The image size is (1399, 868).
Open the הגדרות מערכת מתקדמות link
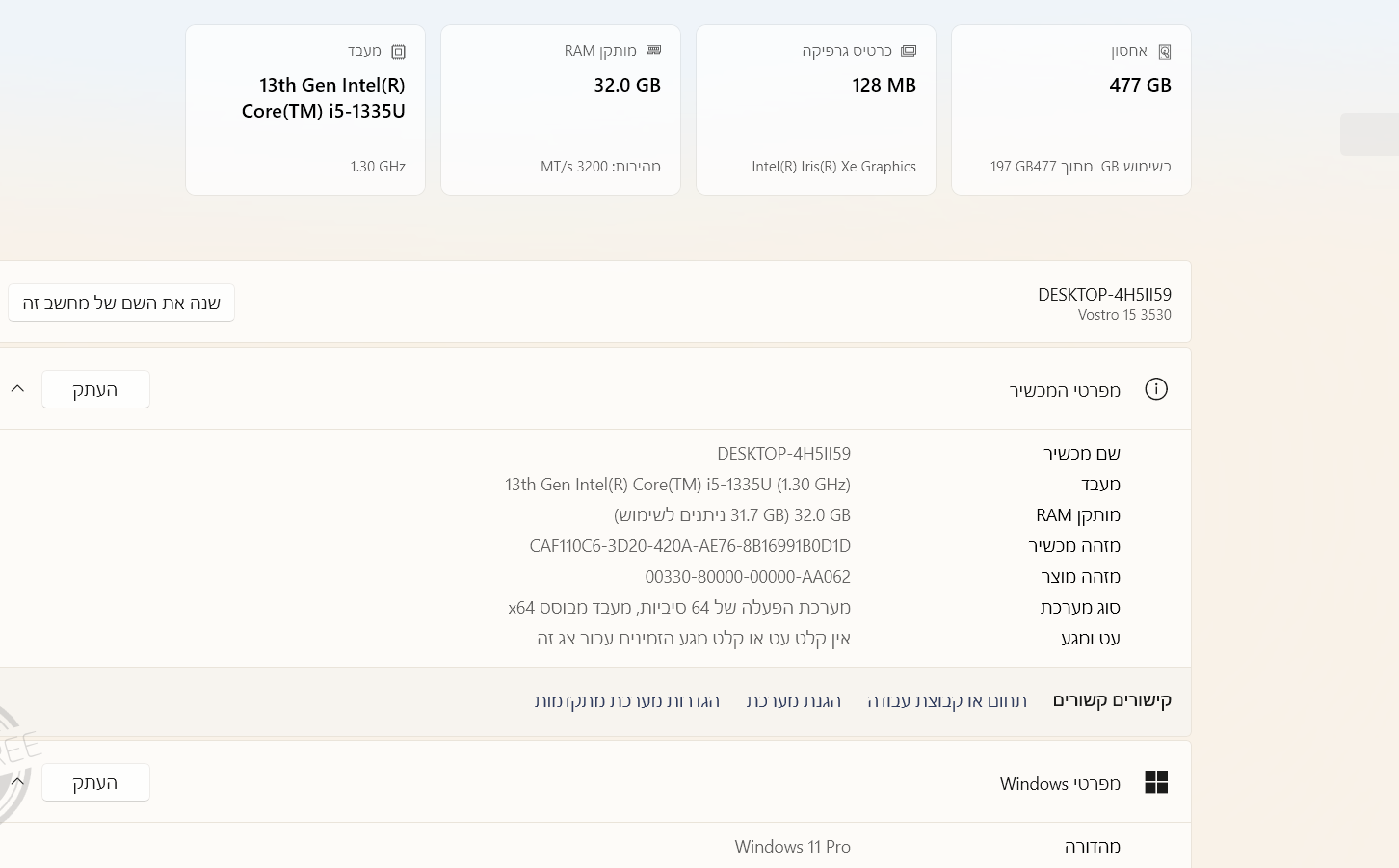pyautogui.click(x=626, y=701)
